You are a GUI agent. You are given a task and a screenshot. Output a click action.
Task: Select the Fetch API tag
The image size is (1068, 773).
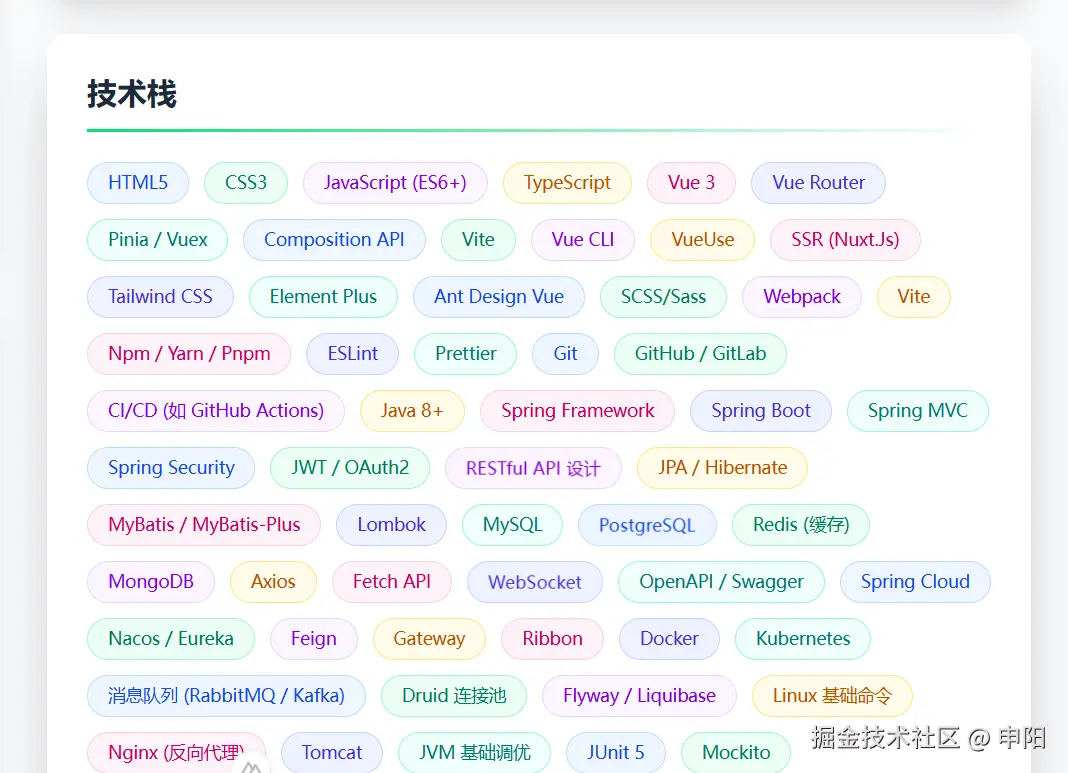392,582
